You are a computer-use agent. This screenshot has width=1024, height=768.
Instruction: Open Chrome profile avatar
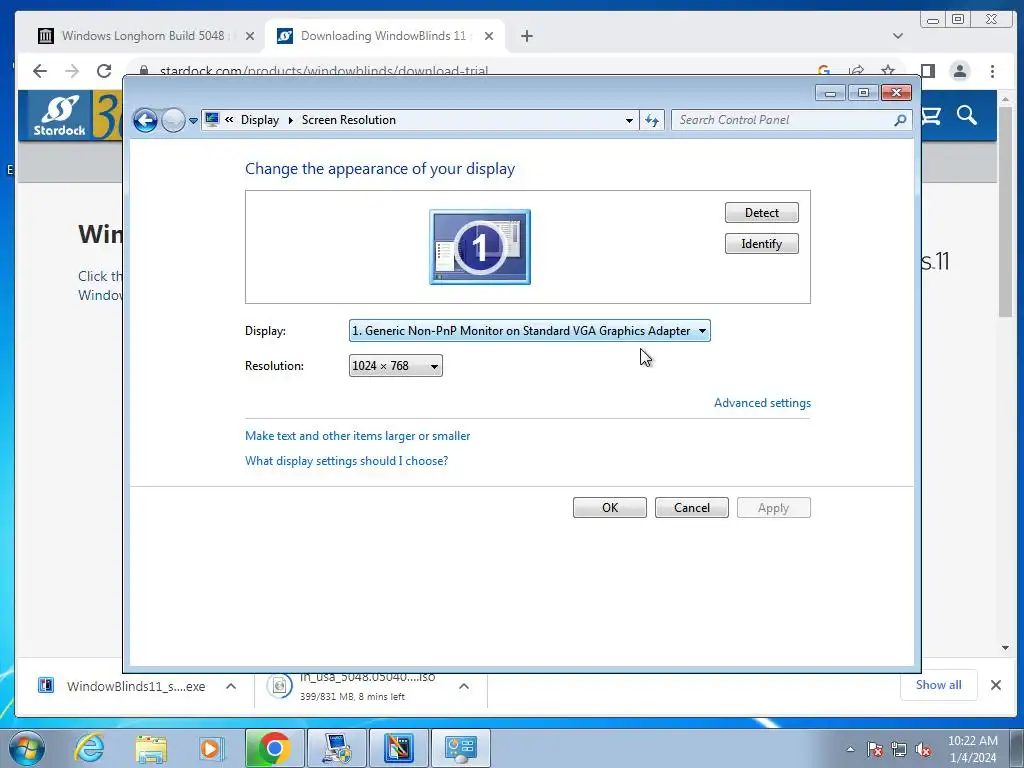click(959, 71)
